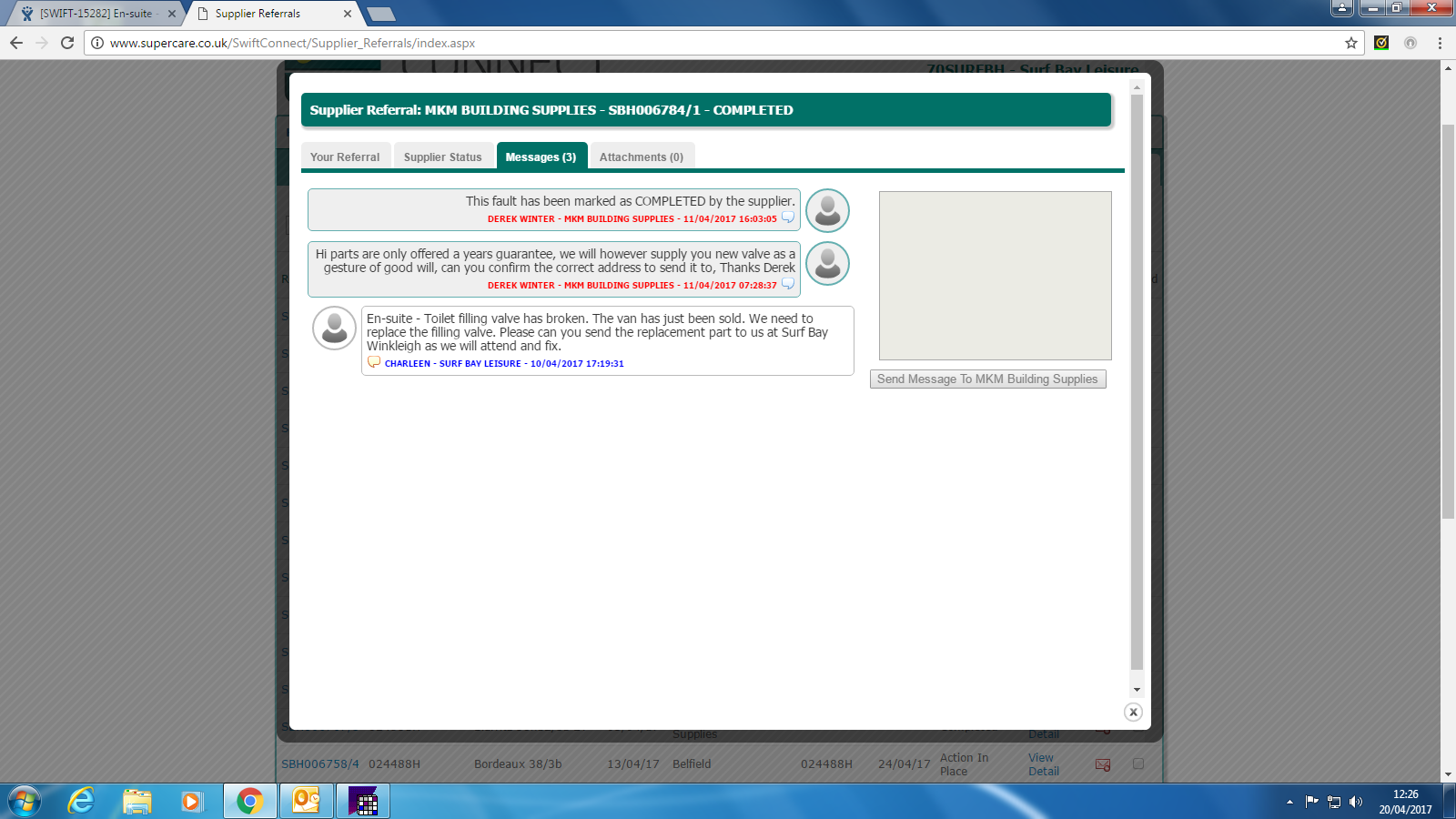Click the popup scrollbar down arrow
Screen dimensions: 1456x819
click(1137, 690)
